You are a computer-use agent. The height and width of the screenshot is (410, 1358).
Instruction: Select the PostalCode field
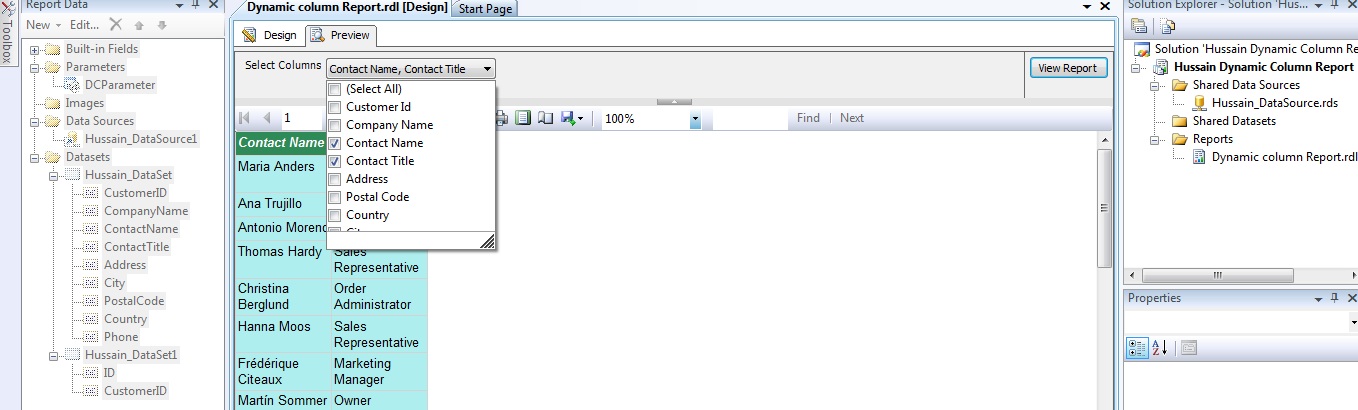[133, 301]
